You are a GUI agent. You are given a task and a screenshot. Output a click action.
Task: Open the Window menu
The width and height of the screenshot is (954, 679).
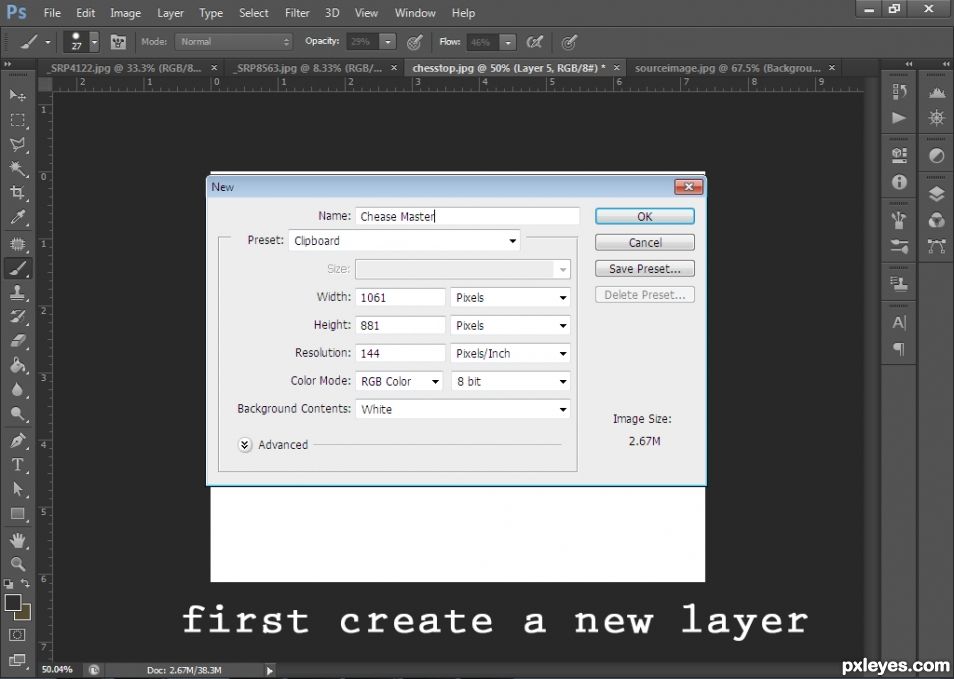click(415, 13)
